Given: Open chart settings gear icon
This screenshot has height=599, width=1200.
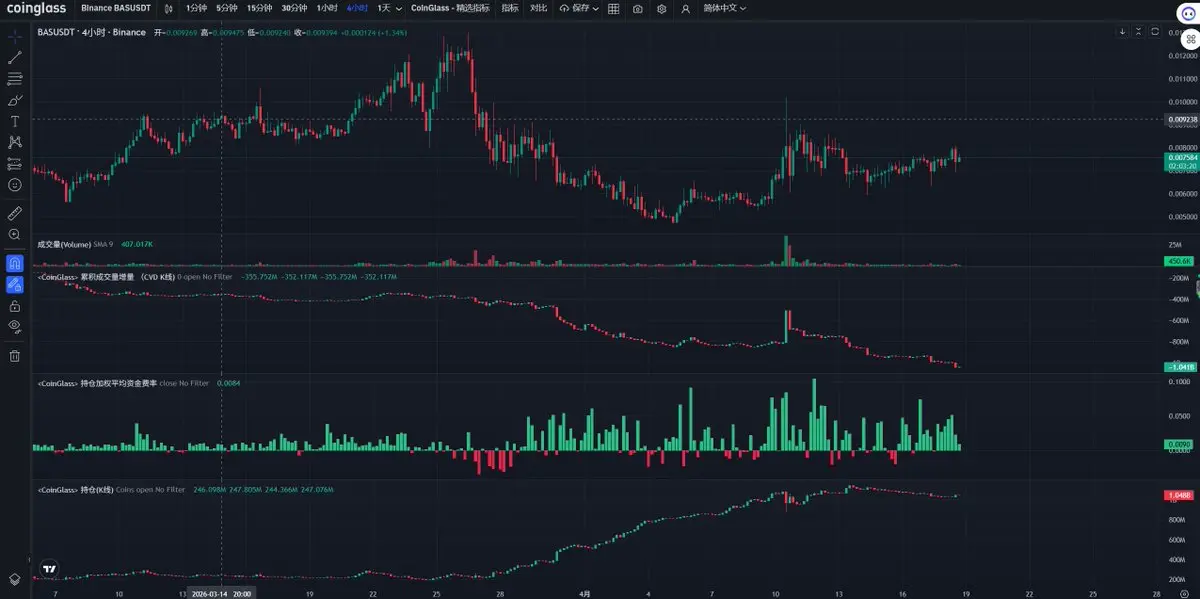Looking at the screenshot, I should [x=662, y=8].
